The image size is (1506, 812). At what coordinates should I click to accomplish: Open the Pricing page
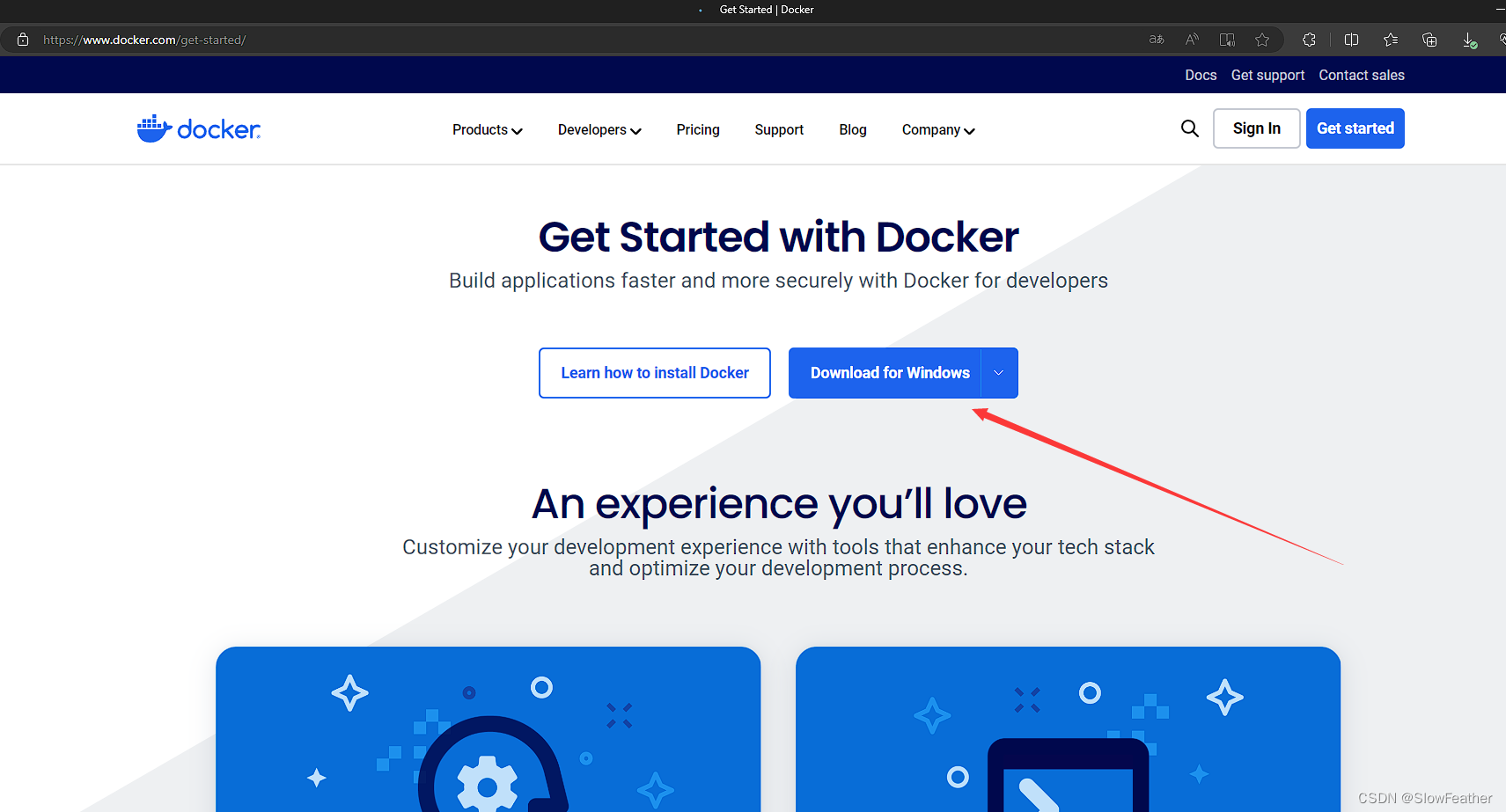[698, 129]
